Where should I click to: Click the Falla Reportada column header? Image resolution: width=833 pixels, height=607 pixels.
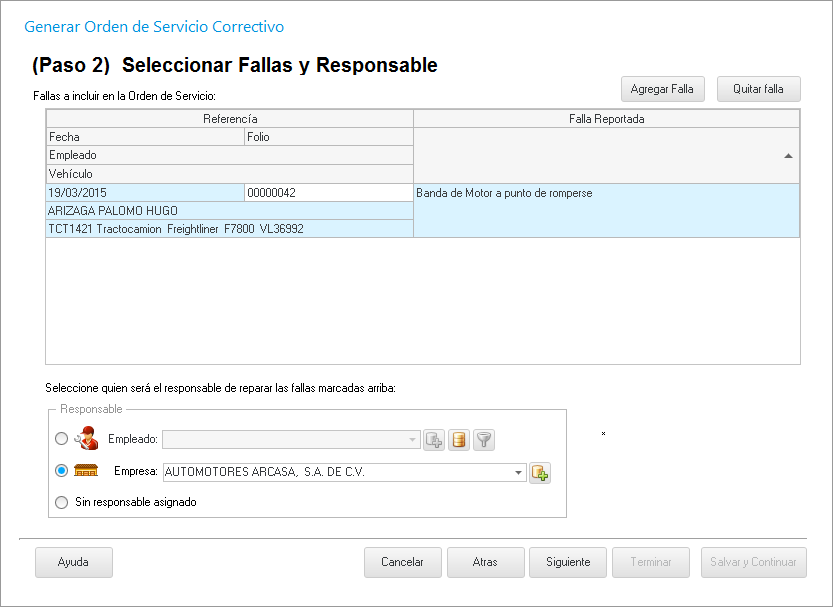pos(606,119)
